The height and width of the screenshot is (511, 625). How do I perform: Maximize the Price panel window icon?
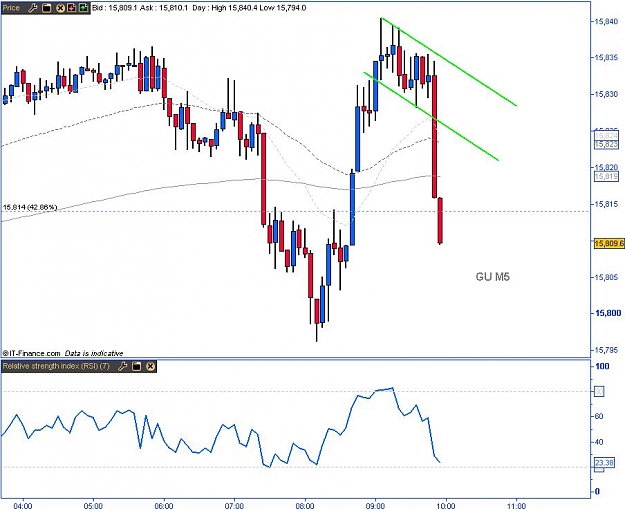[47, 8]
